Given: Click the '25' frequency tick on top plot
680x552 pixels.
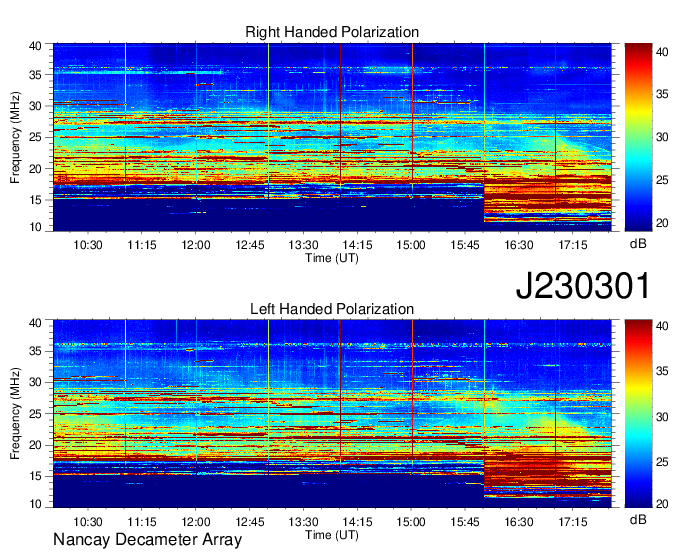Looking at the screenshot, I should coord(36,137).
